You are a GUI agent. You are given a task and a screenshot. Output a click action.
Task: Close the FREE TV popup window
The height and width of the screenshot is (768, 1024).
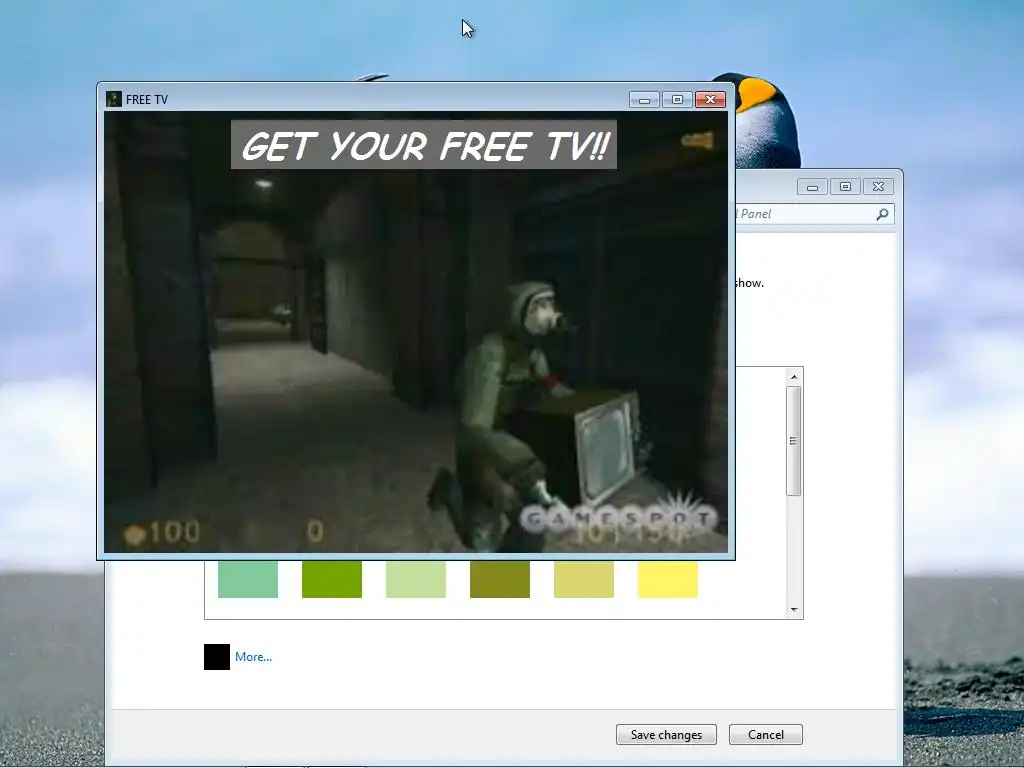[711, 99]
